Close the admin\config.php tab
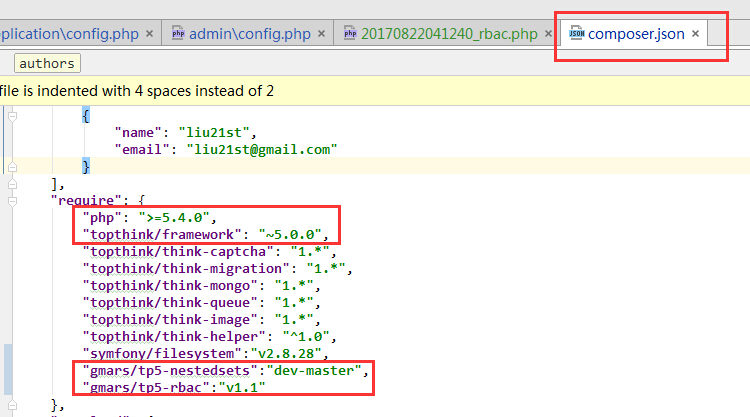750x417 pixels. coord(321,34)
